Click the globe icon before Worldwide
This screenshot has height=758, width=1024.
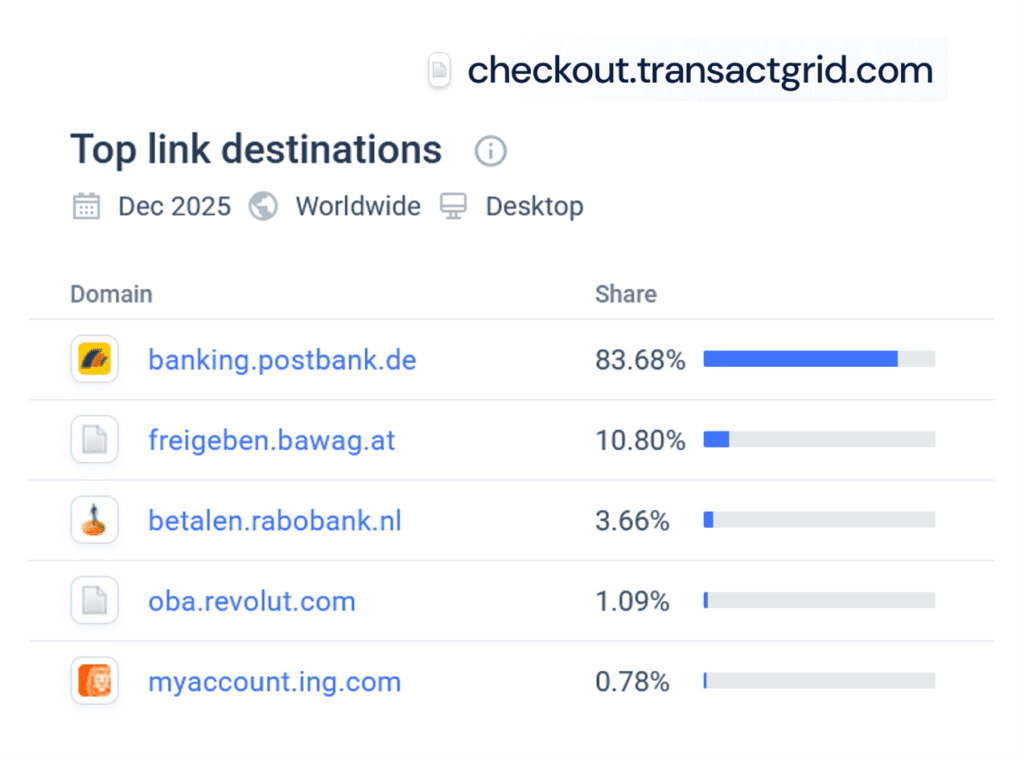pyautogui.click(x=262, y=206)
